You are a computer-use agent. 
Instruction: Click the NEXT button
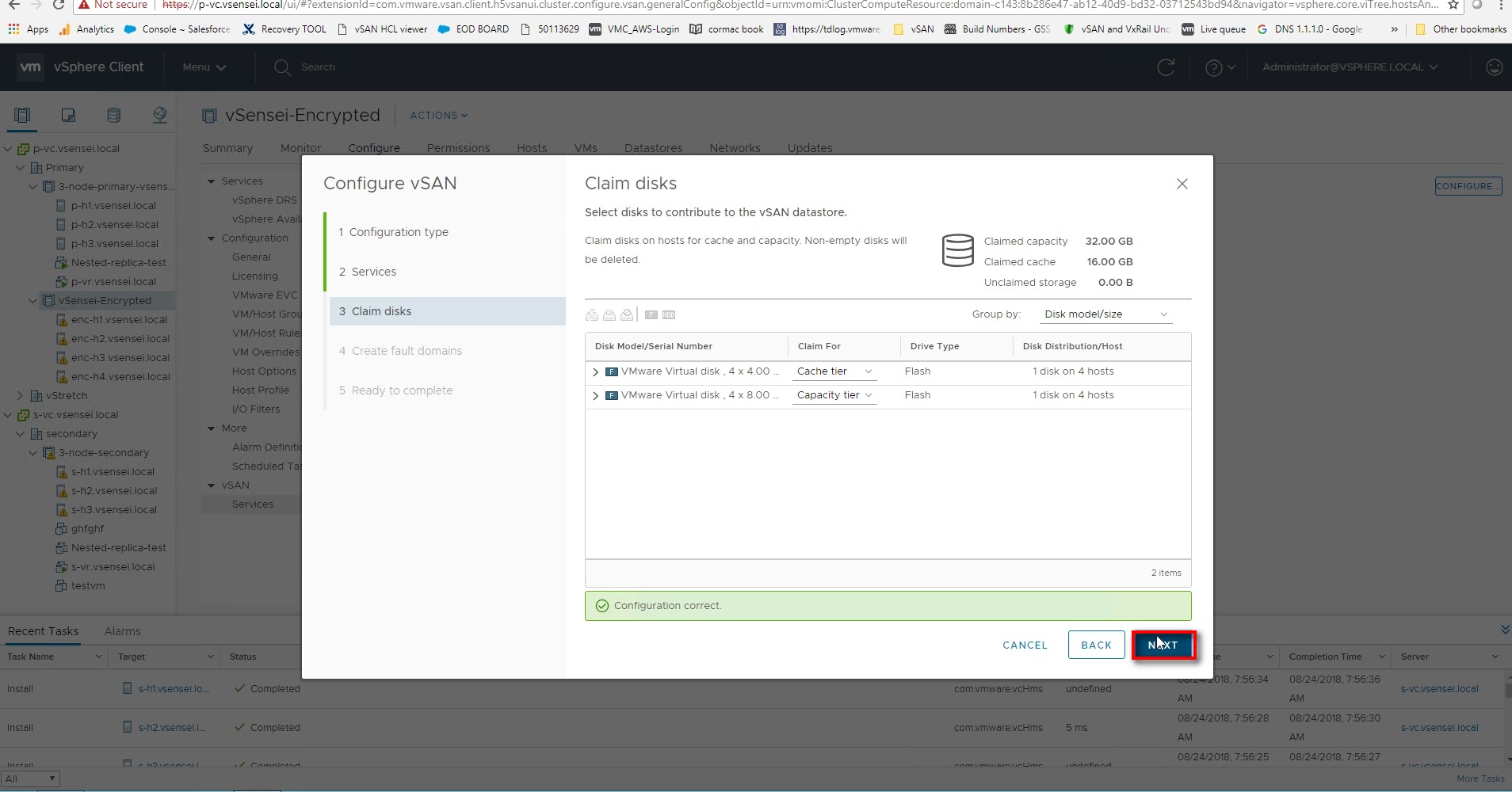pos(1163,645)
